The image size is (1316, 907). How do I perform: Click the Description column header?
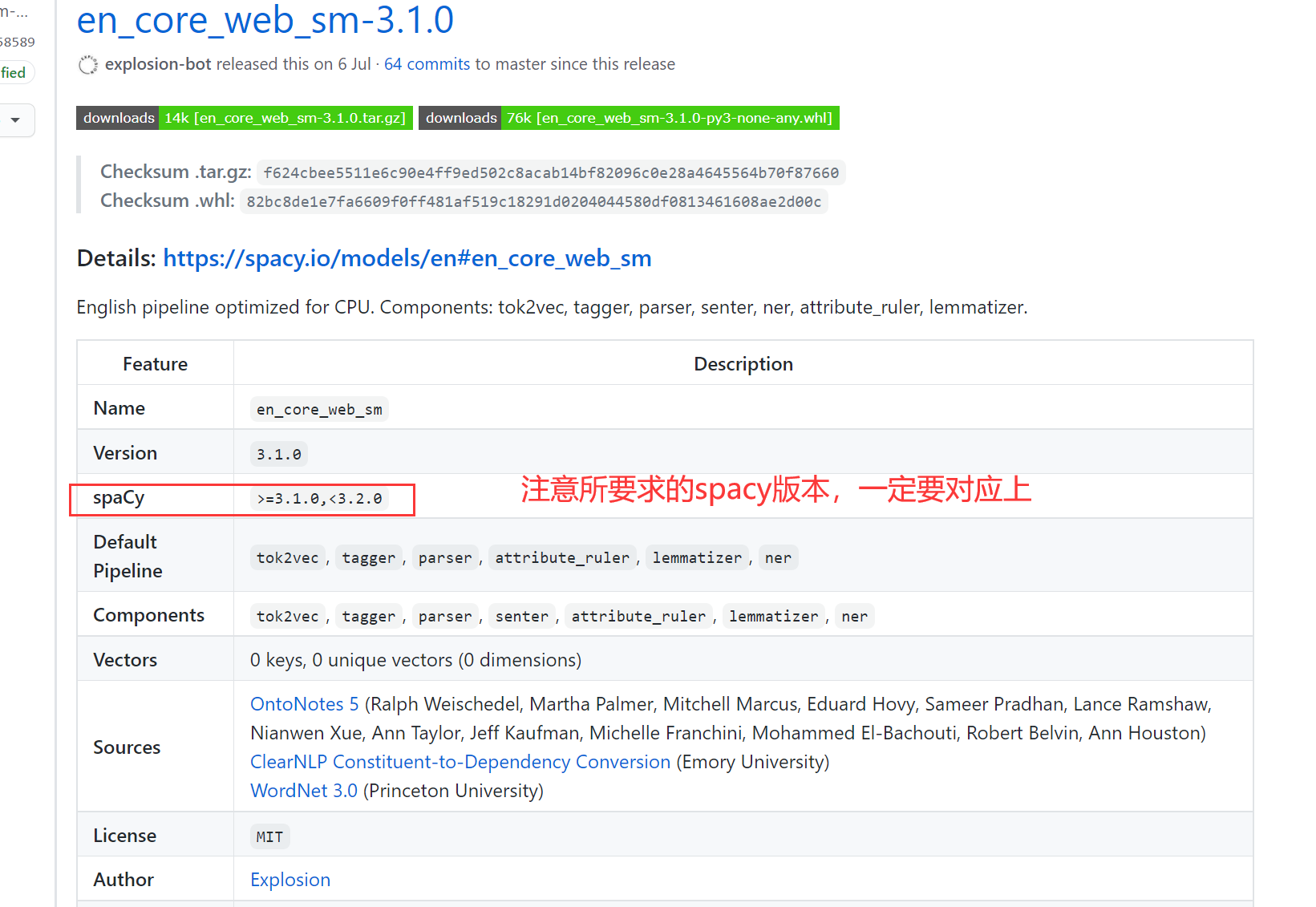(743, 364)
